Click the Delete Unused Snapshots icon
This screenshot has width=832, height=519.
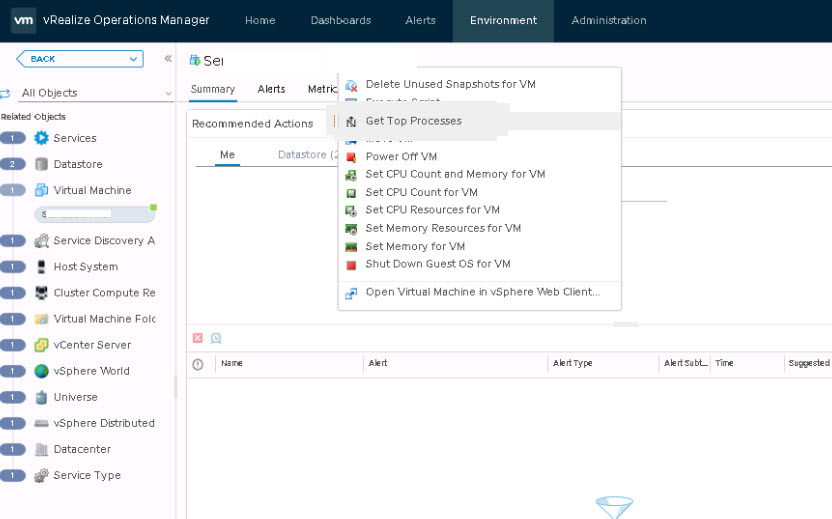click(351, 85)
